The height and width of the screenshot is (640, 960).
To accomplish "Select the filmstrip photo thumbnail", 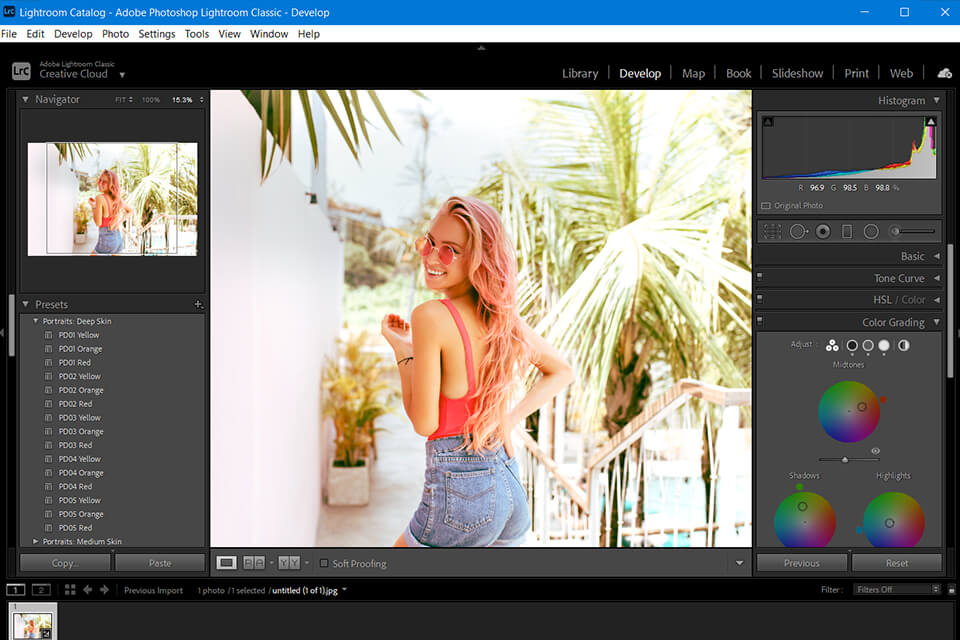I will [x=32, y=624].
